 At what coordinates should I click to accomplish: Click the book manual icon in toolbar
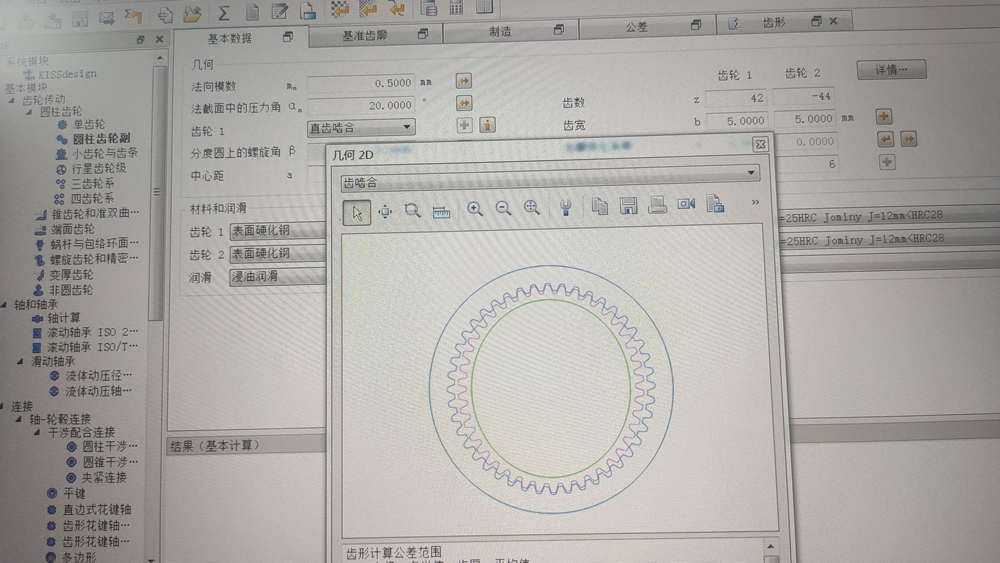[485, 7]
